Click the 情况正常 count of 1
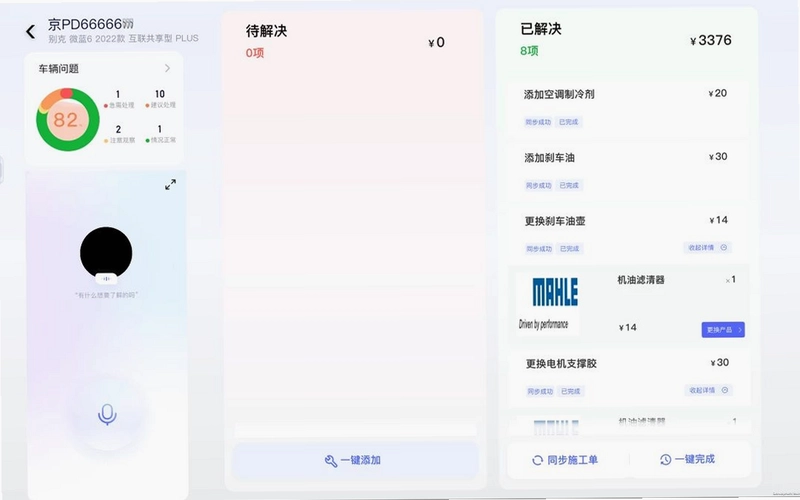This screenshot has width=800, height=500. click(160, 129)
